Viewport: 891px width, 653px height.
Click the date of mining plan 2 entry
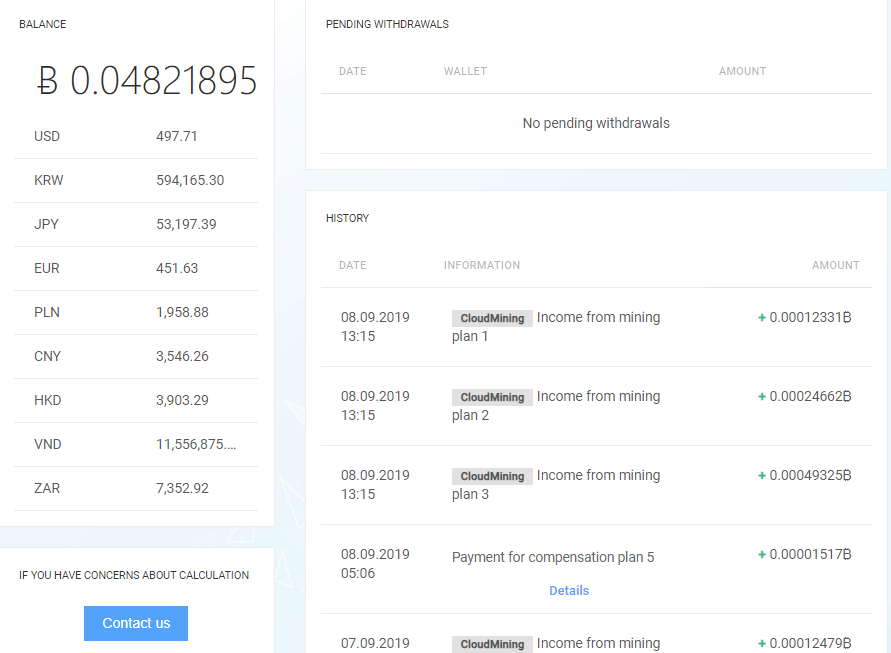pyautogui.click(x=375, y=406)
